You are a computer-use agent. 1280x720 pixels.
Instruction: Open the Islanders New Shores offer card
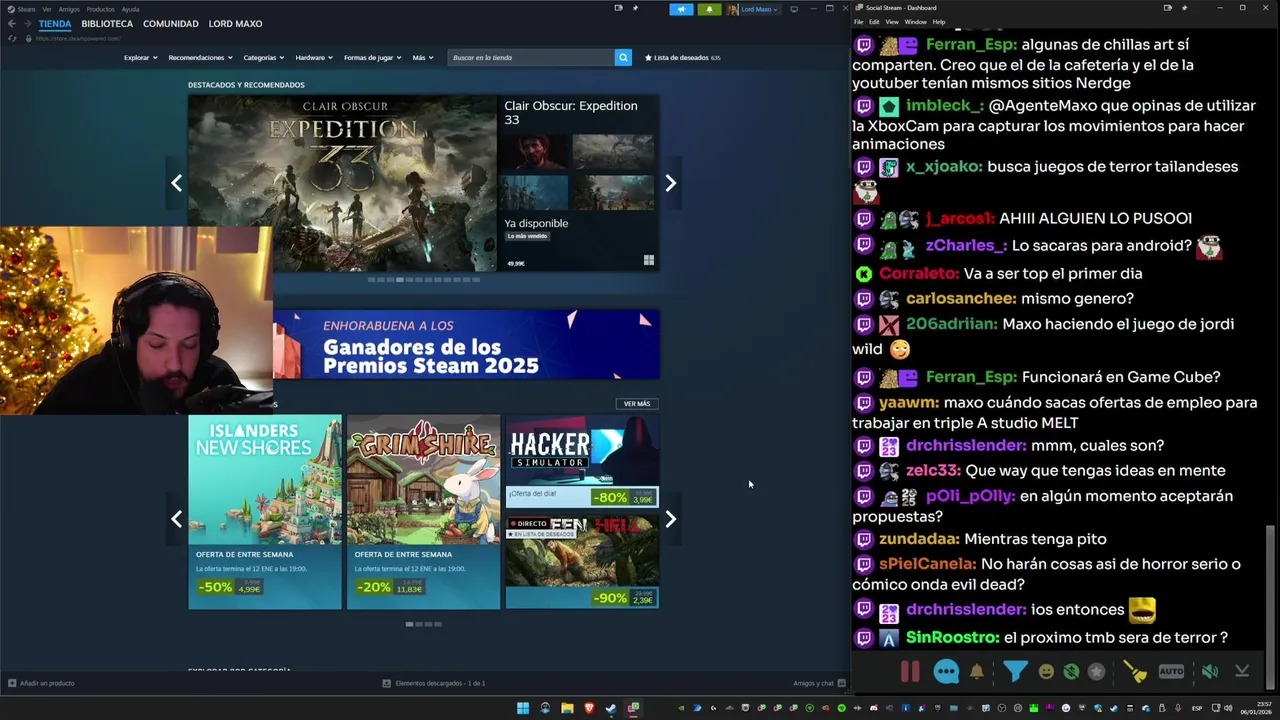[265, 512]
